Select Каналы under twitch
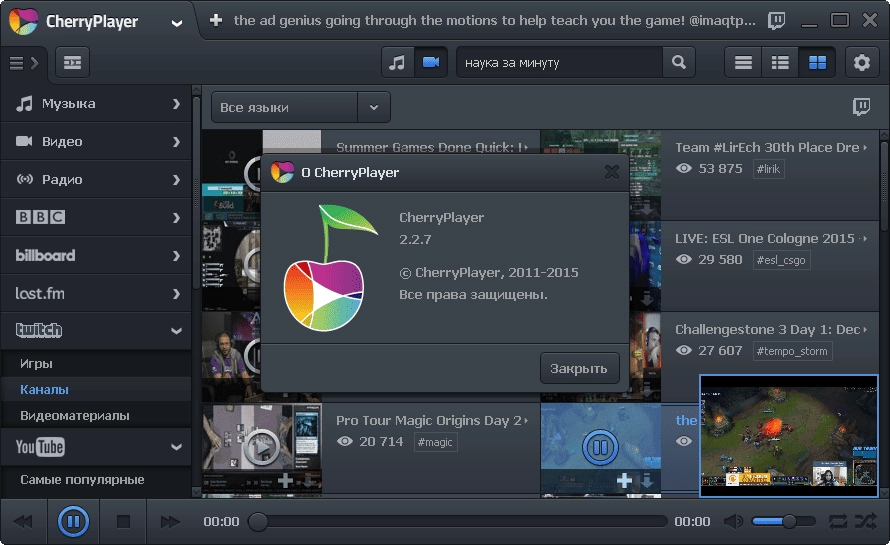Viewport: 890px width, 545px height. [96, 389]
